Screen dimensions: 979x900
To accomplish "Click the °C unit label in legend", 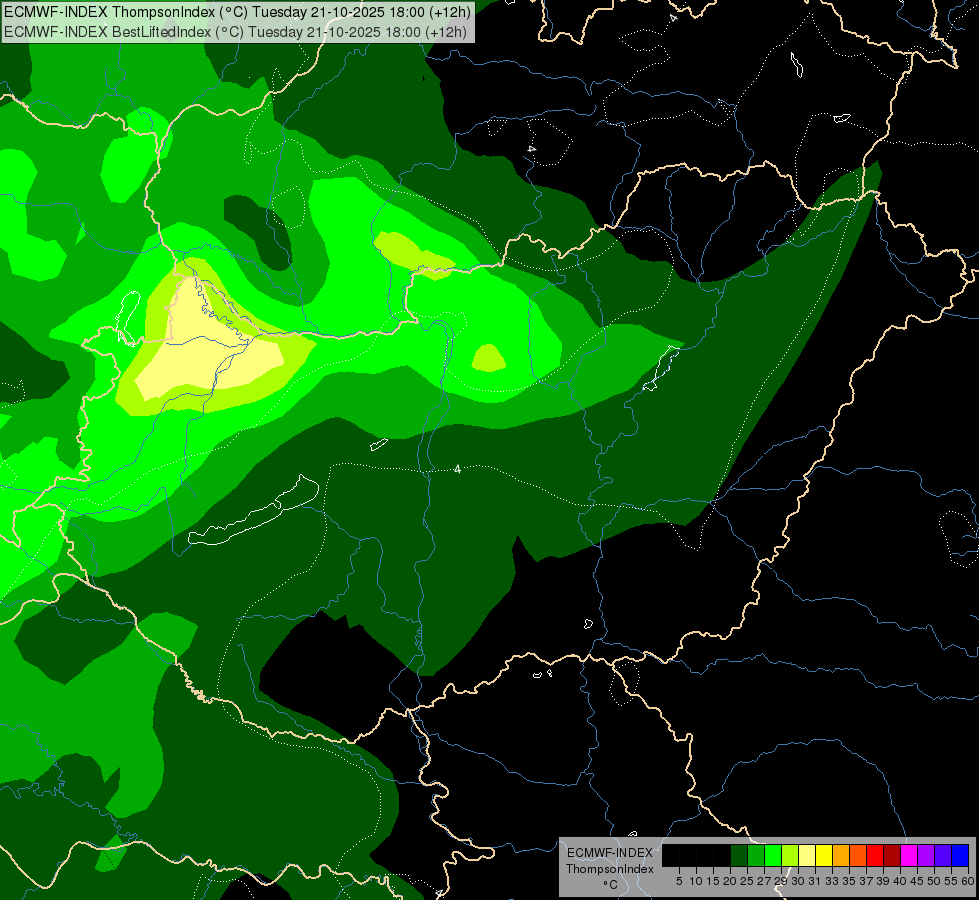I will click(x=611, y=885).
